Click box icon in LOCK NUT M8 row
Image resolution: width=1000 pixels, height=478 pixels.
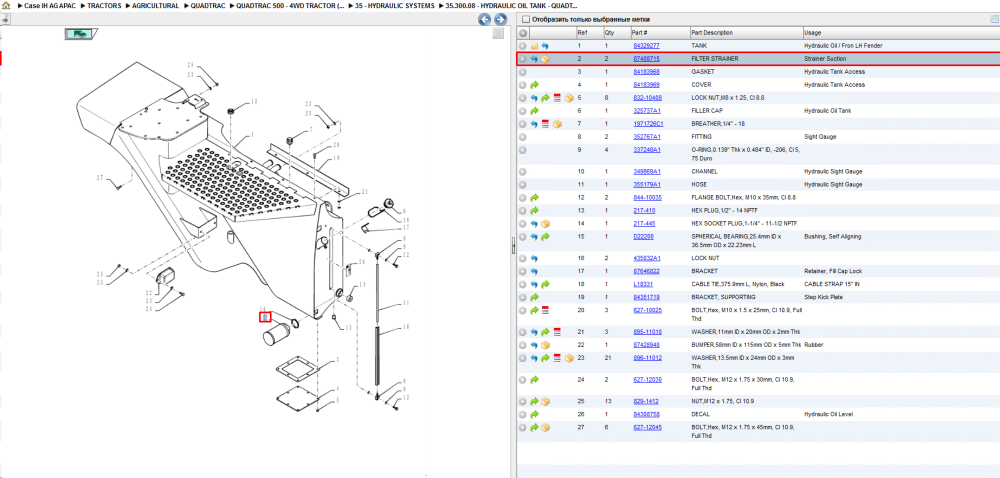click(569, 98)
